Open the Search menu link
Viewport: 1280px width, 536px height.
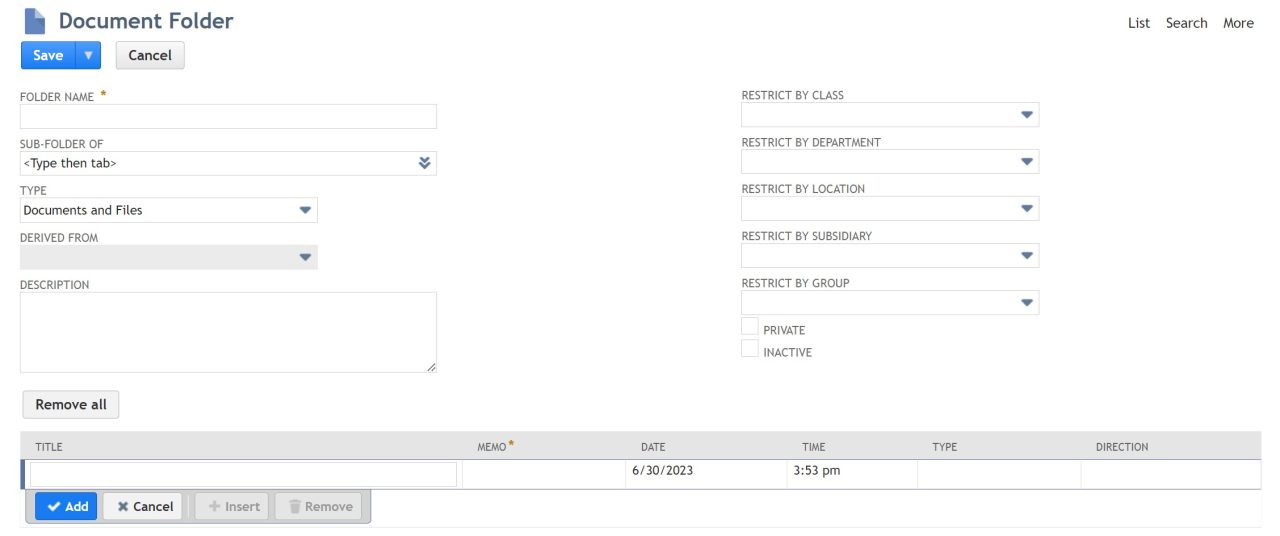click(x=1186, y=23)
